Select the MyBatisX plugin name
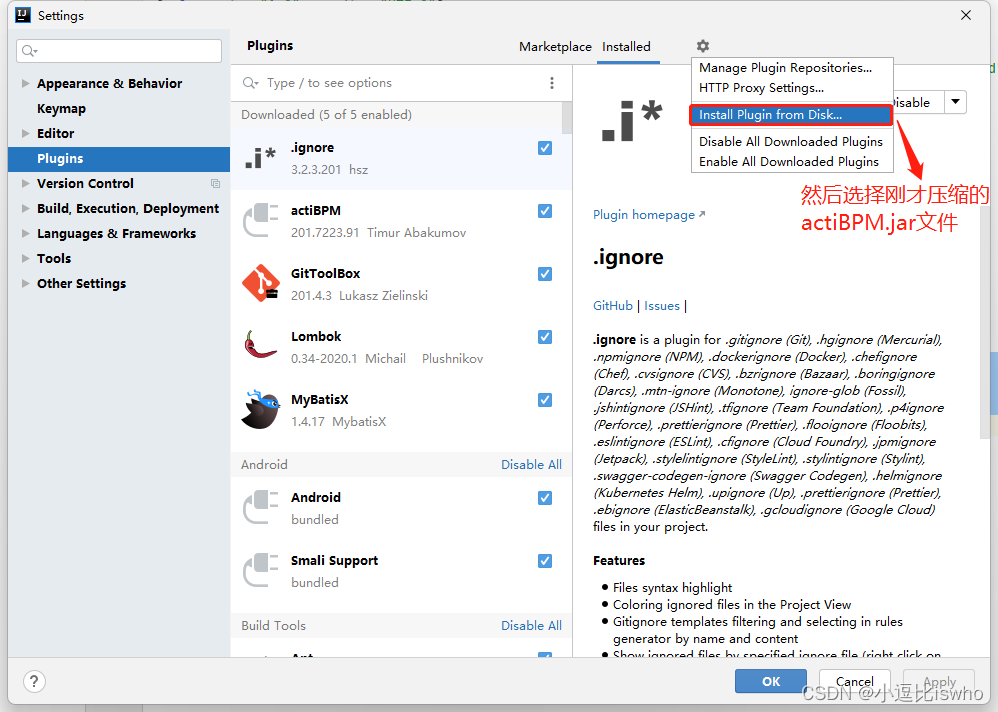The image size is (998, 712). click(320, 399)
